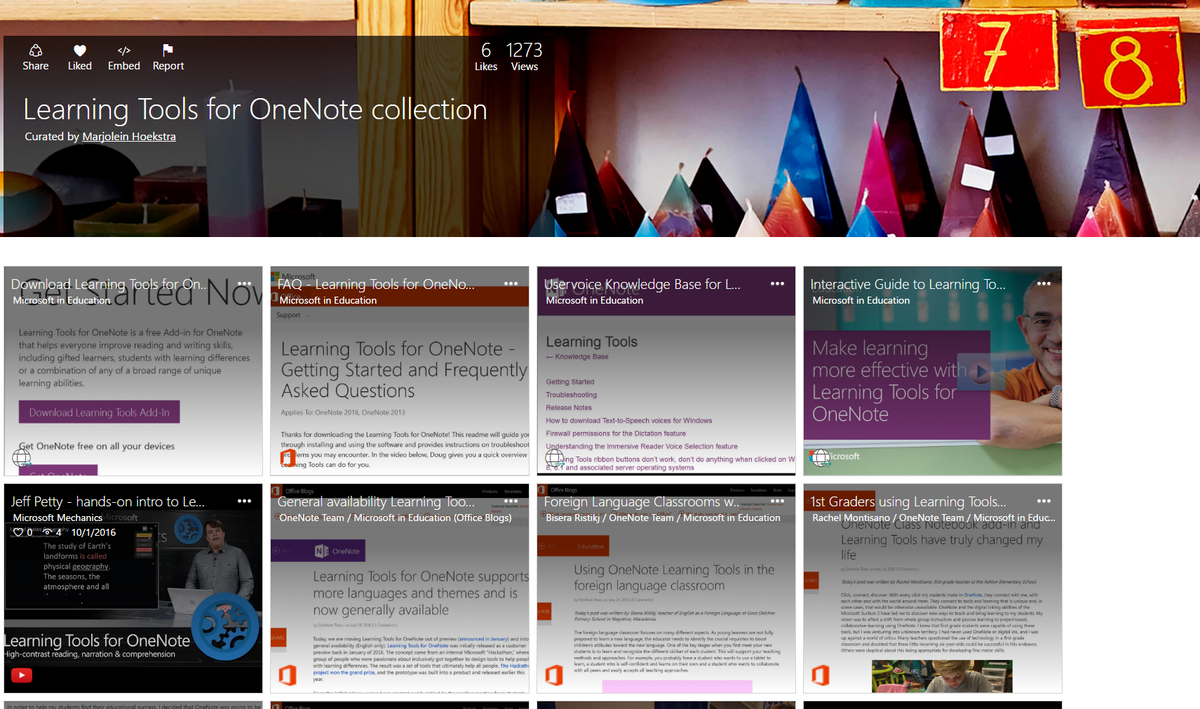Open more options on Jeff Petty card
This screenshot has width=1200, height=709.
244,502
